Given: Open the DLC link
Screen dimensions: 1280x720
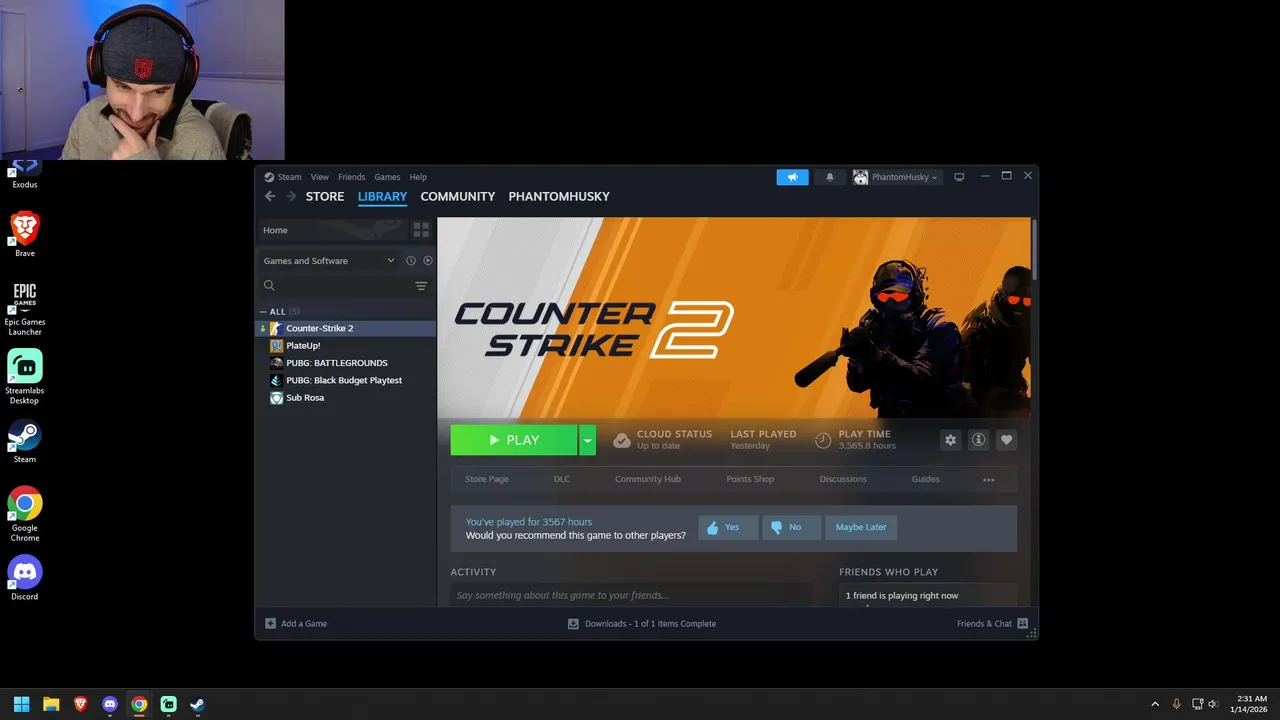Looking at the screenshot, I should click(x=562, y=479).
